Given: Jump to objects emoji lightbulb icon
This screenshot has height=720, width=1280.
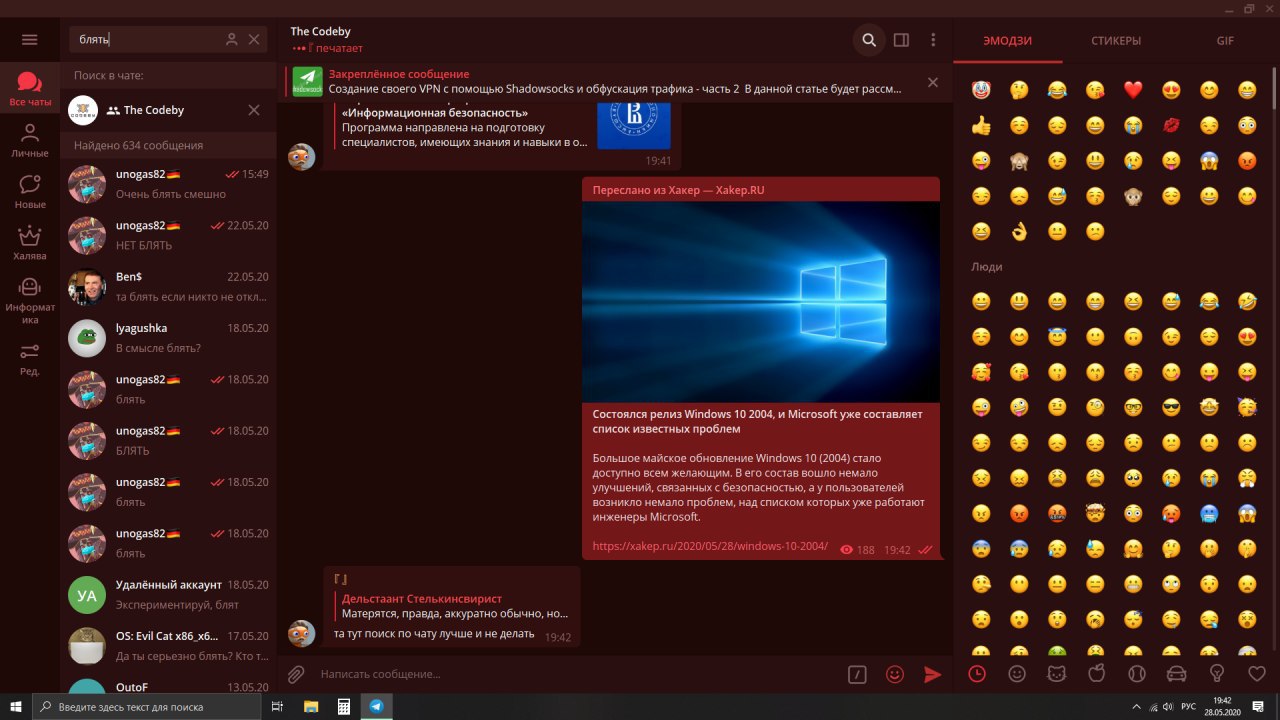Looking at the screenshot, I should click(x=1217, y=674).
